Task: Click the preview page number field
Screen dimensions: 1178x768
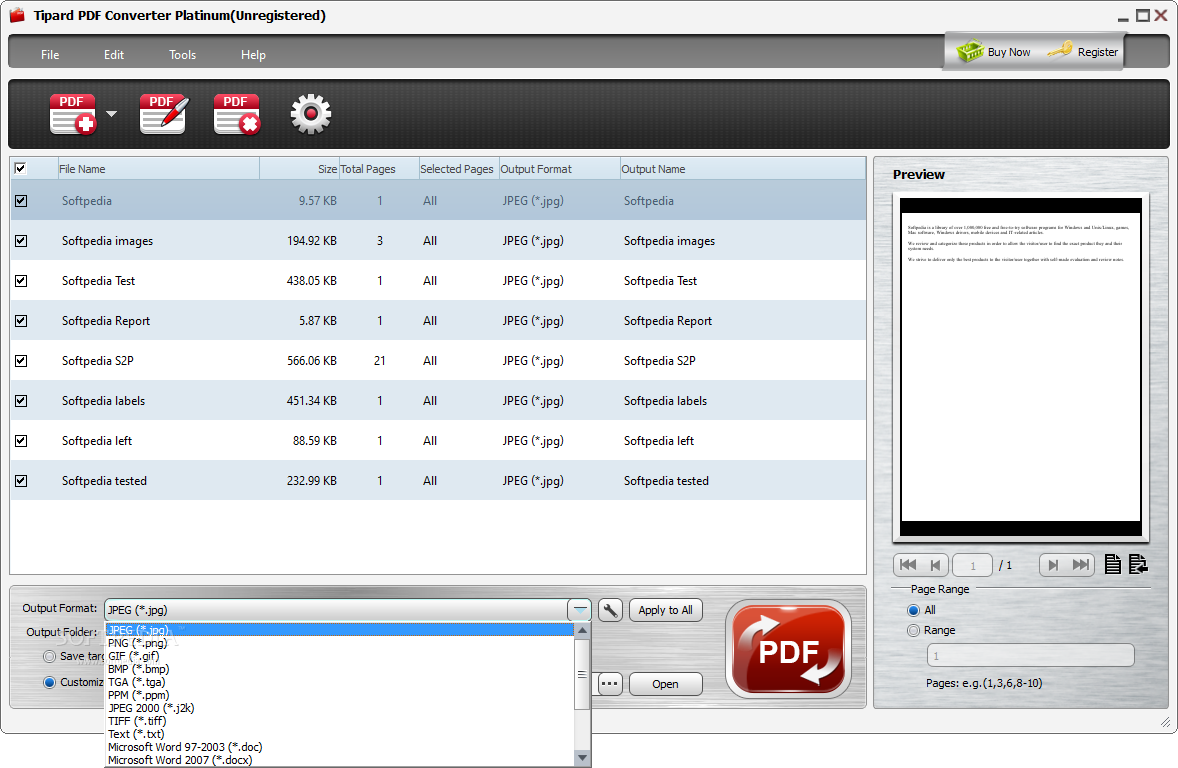Action: click(x=972, y=565)
